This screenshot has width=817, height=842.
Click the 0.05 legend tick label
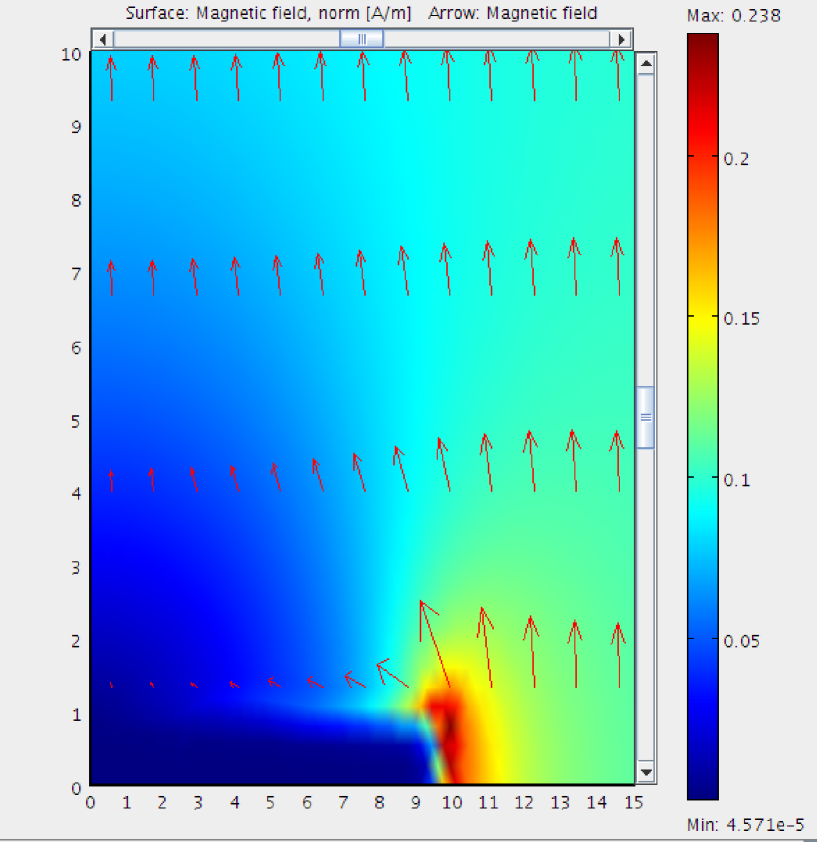point(741,641)
